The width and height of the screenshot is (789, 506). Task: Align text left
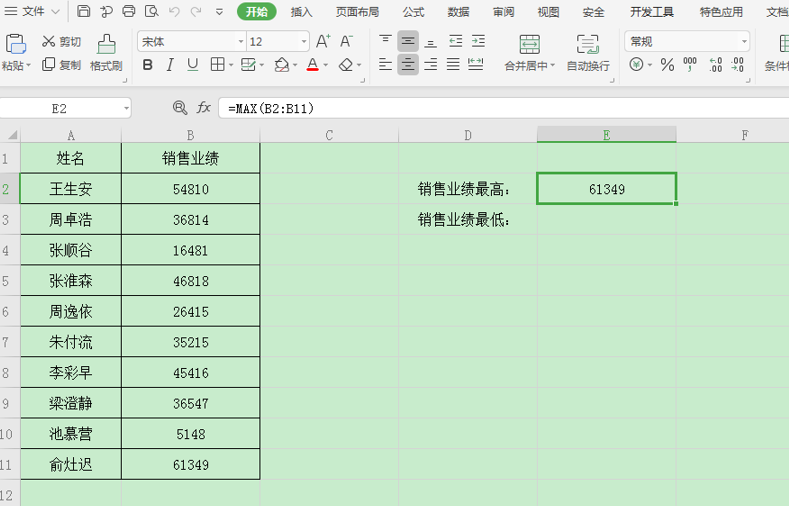pyautogui.click(x=385, y=64)
